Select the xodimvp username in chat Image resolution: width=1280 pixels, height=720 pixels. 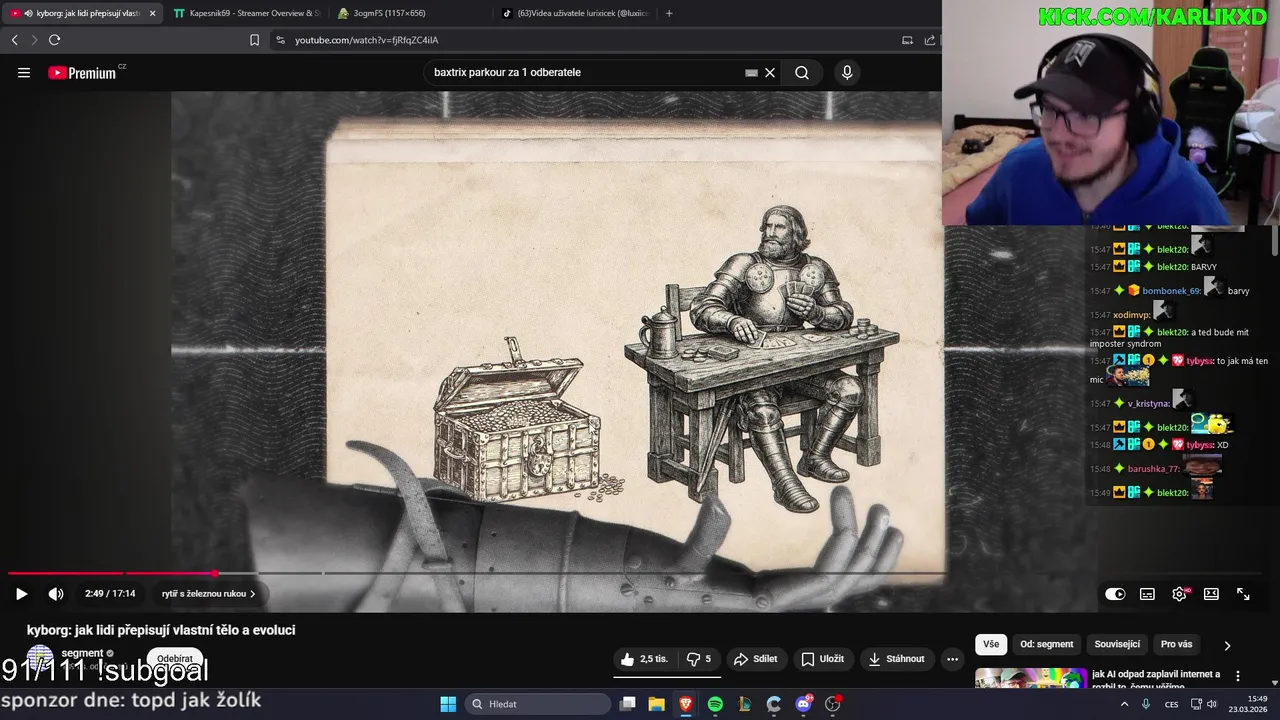point(1132,315)
